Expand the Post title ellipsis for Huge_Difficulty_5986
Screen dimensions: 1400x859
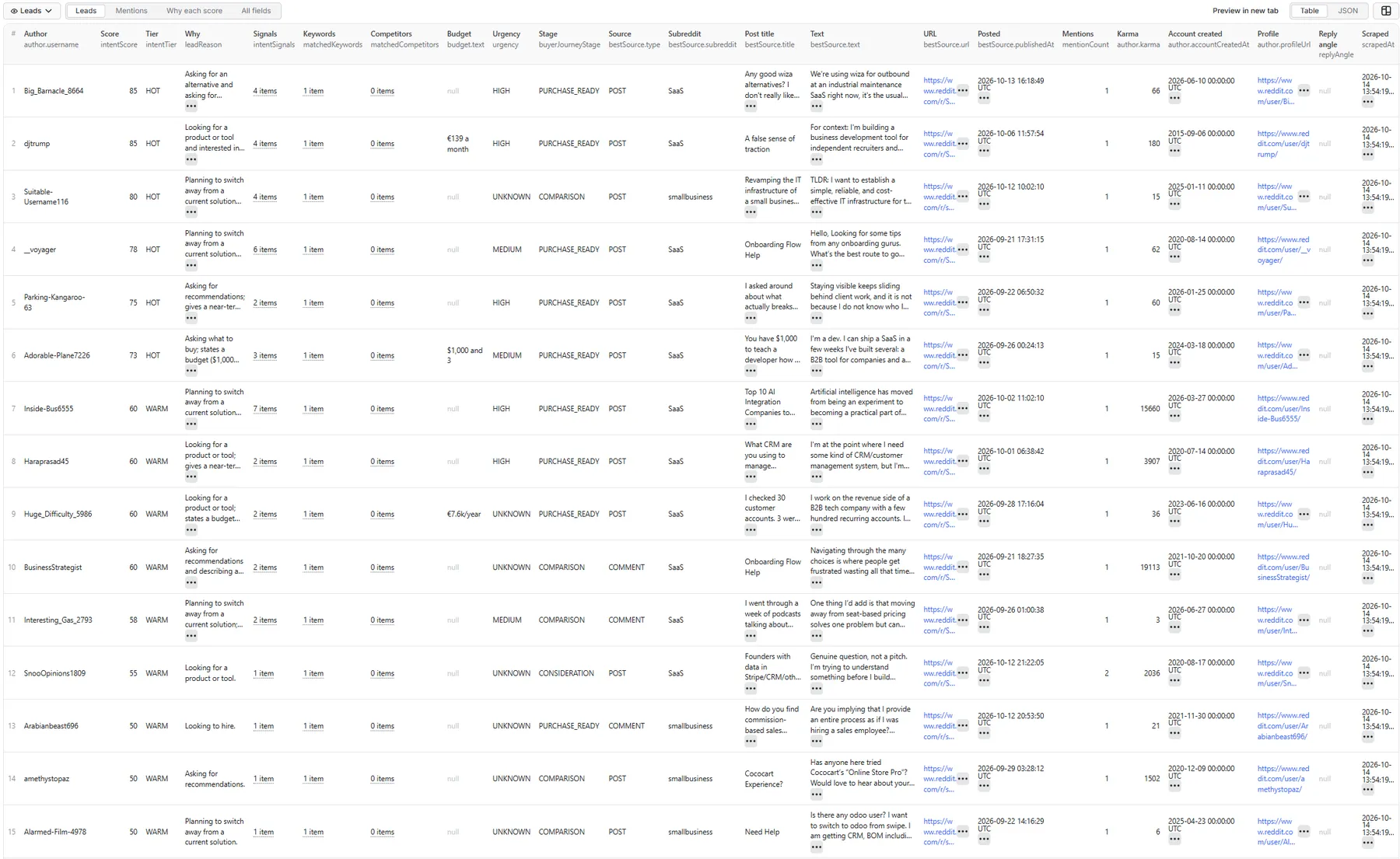(x=751, y=530)
